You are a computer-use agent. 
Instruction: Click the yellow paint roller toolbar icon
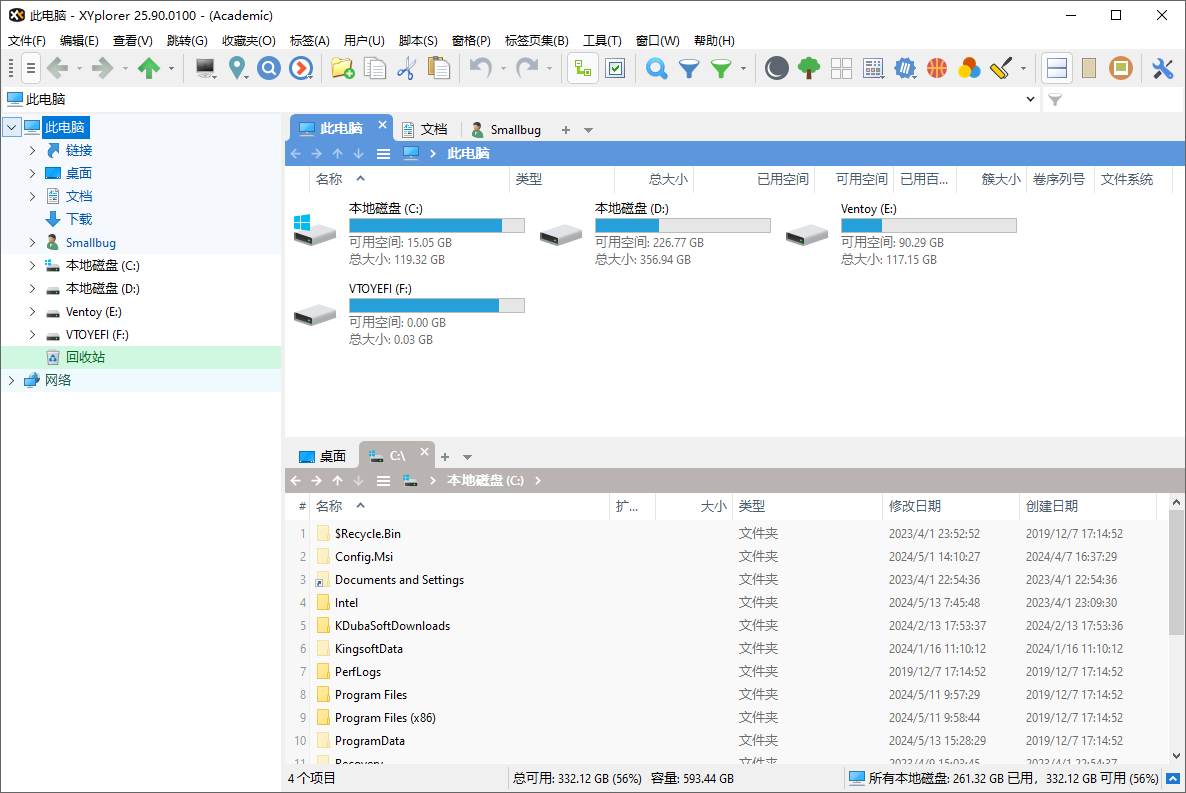[x=1001, y=69]
